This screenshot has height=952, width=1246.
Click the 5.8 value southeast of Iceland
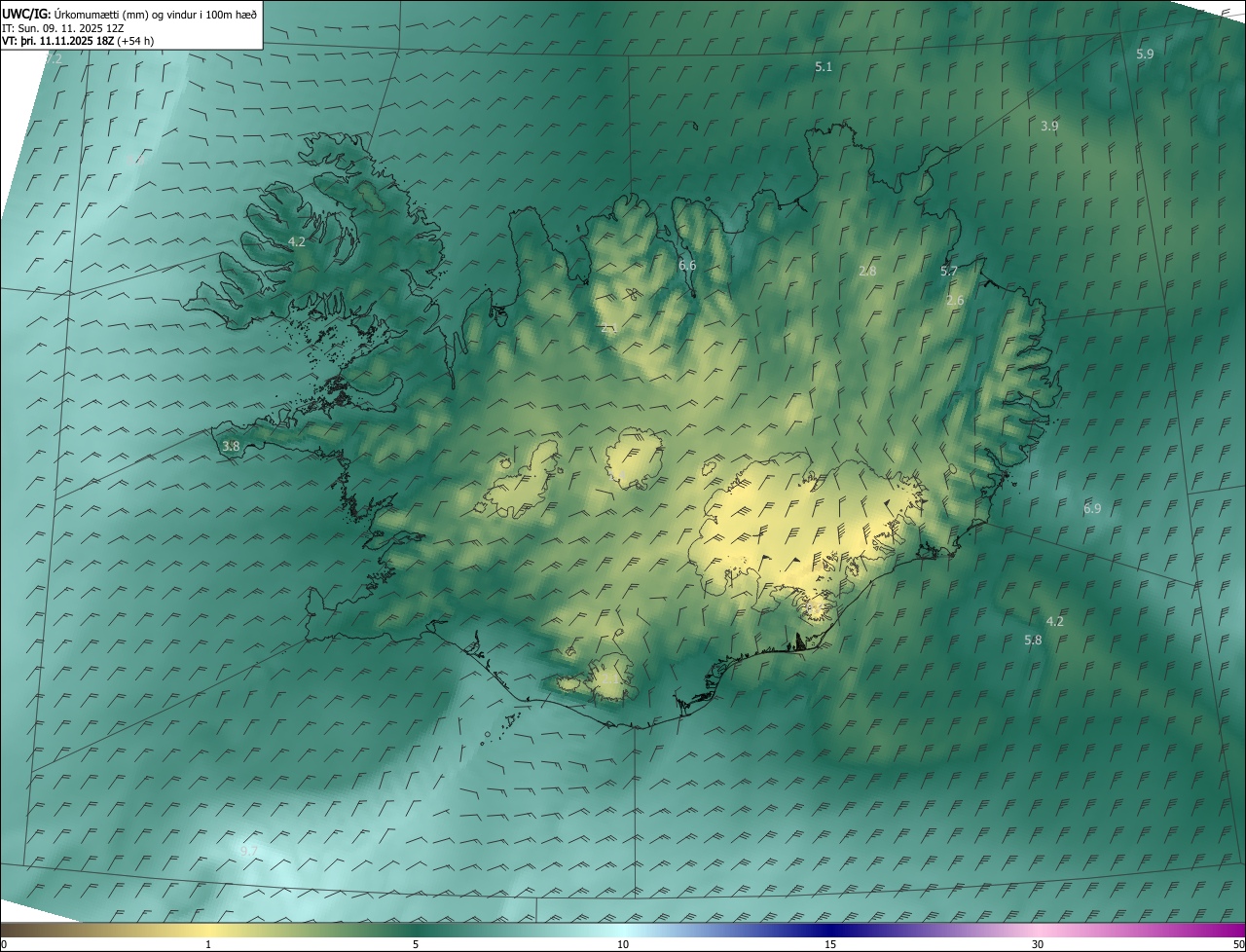point(1034,640)
